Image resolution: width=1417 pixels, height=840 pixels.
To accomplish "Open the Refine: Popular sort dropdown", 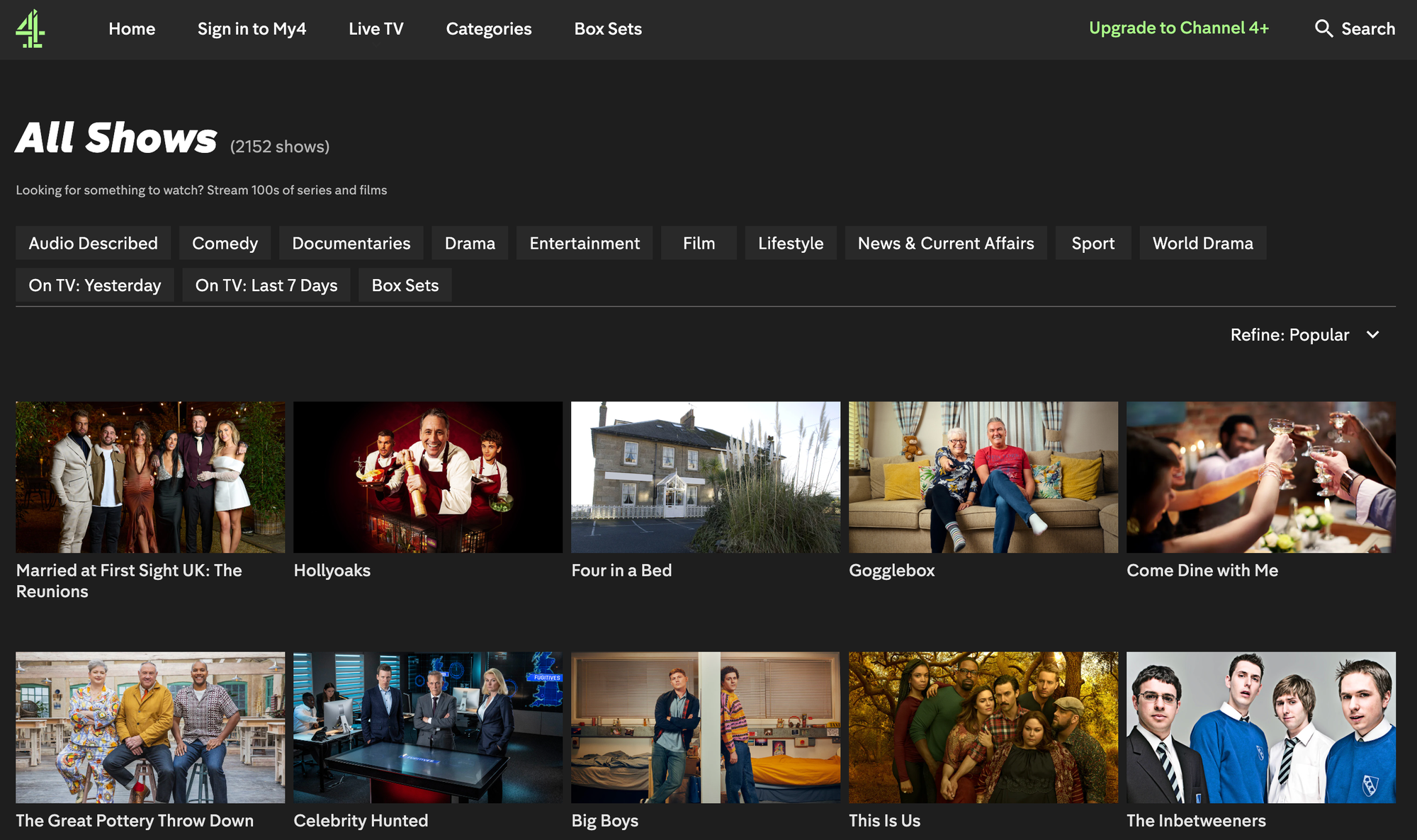I will 1304,335.
